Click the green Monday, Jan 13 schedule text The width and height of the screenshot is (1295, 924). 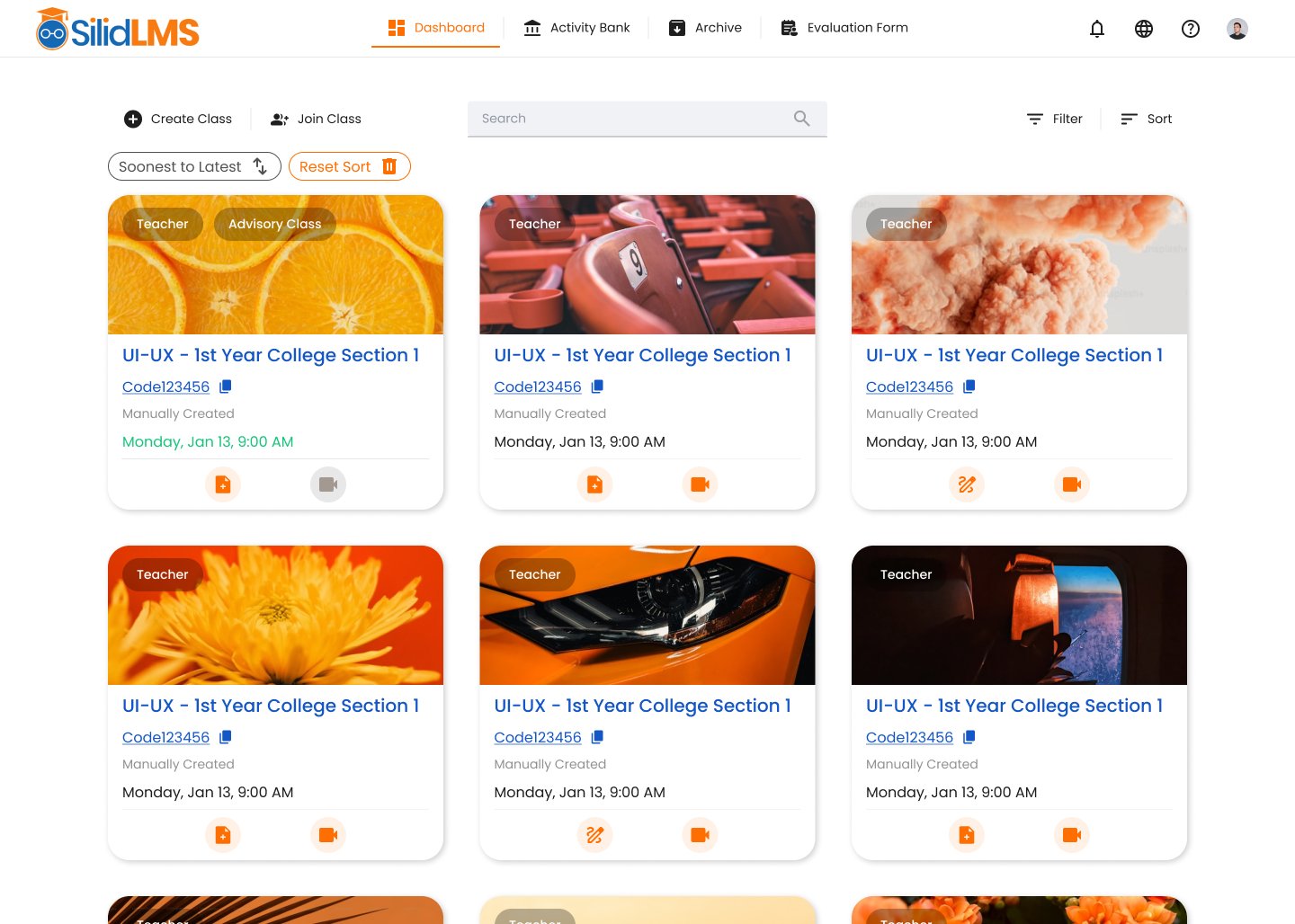click(208, 441)
